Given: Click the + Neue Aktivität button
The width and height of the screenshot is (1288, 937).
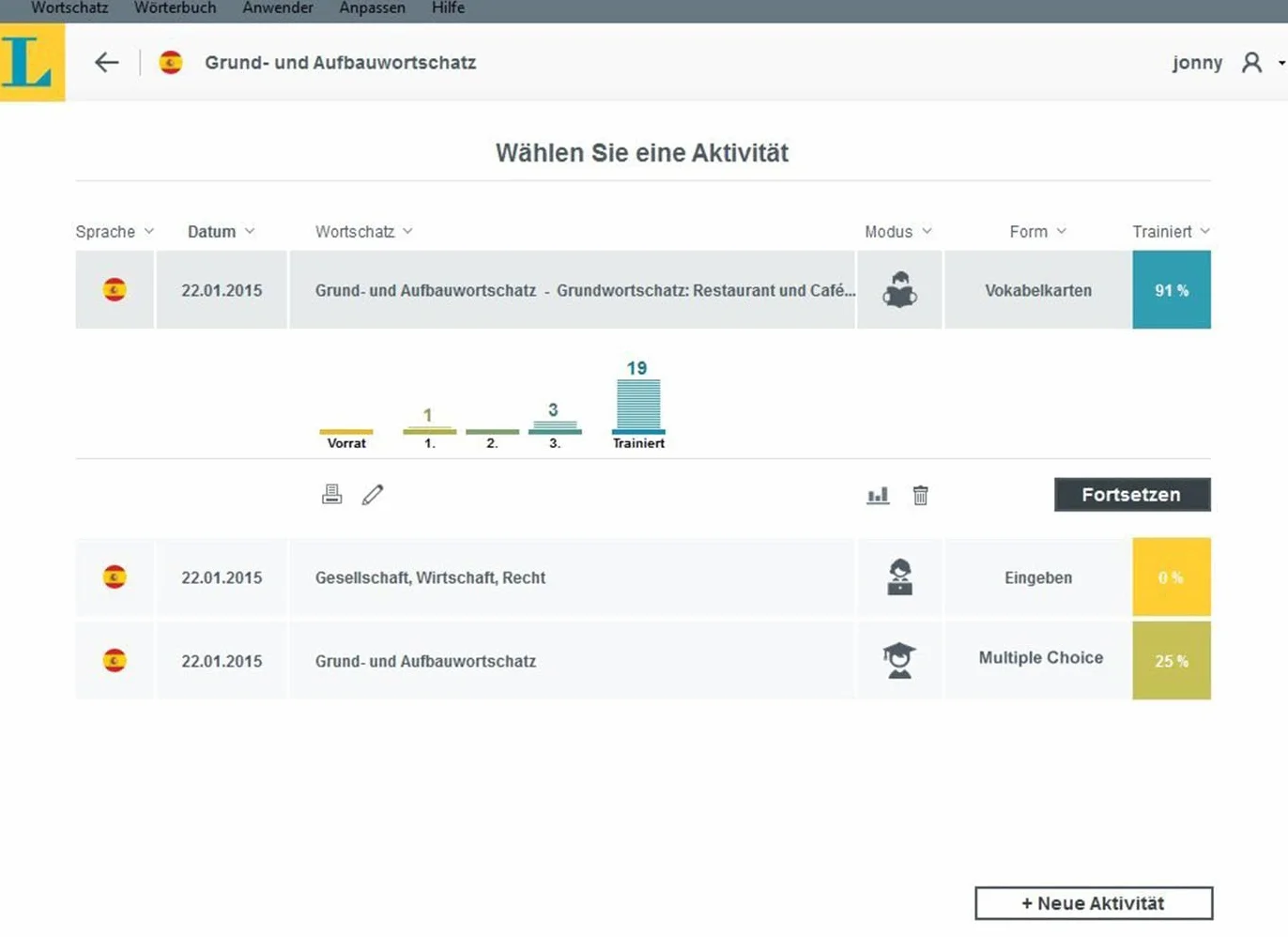Looking at the screenshot, I should pos(1094,903).
